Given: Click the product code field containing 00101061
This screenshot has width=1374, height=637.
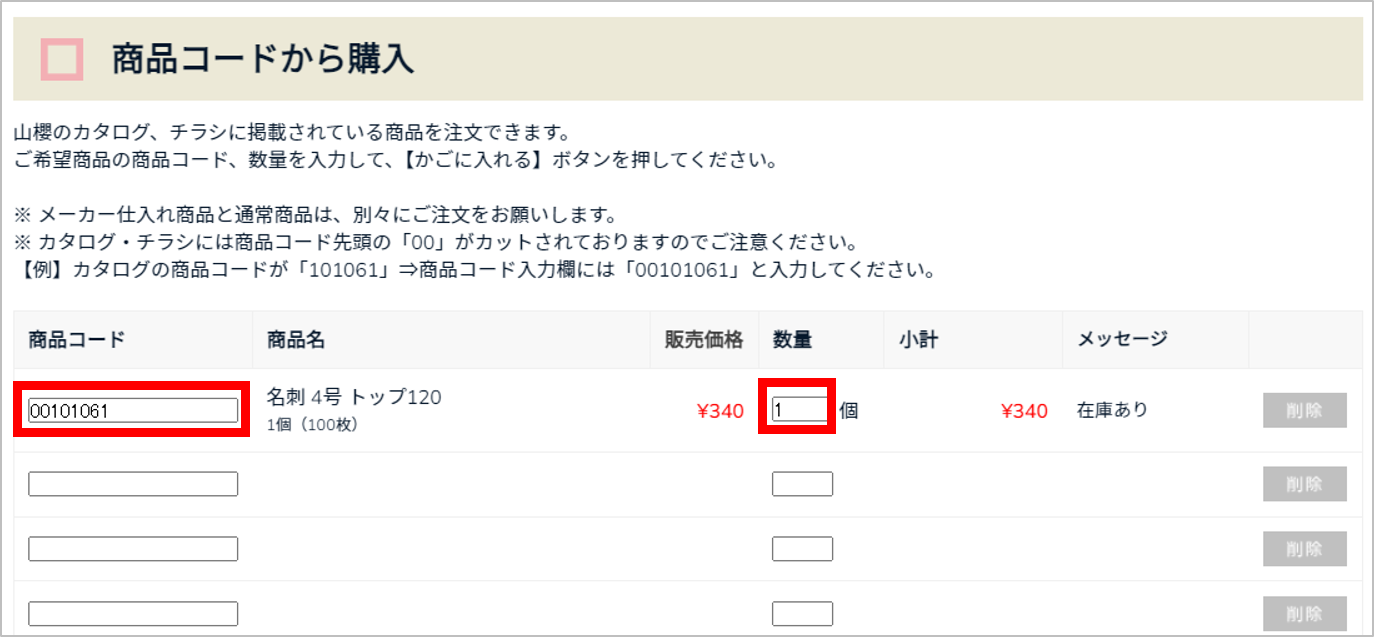Looking at the screenshot, I should point(133,410).
